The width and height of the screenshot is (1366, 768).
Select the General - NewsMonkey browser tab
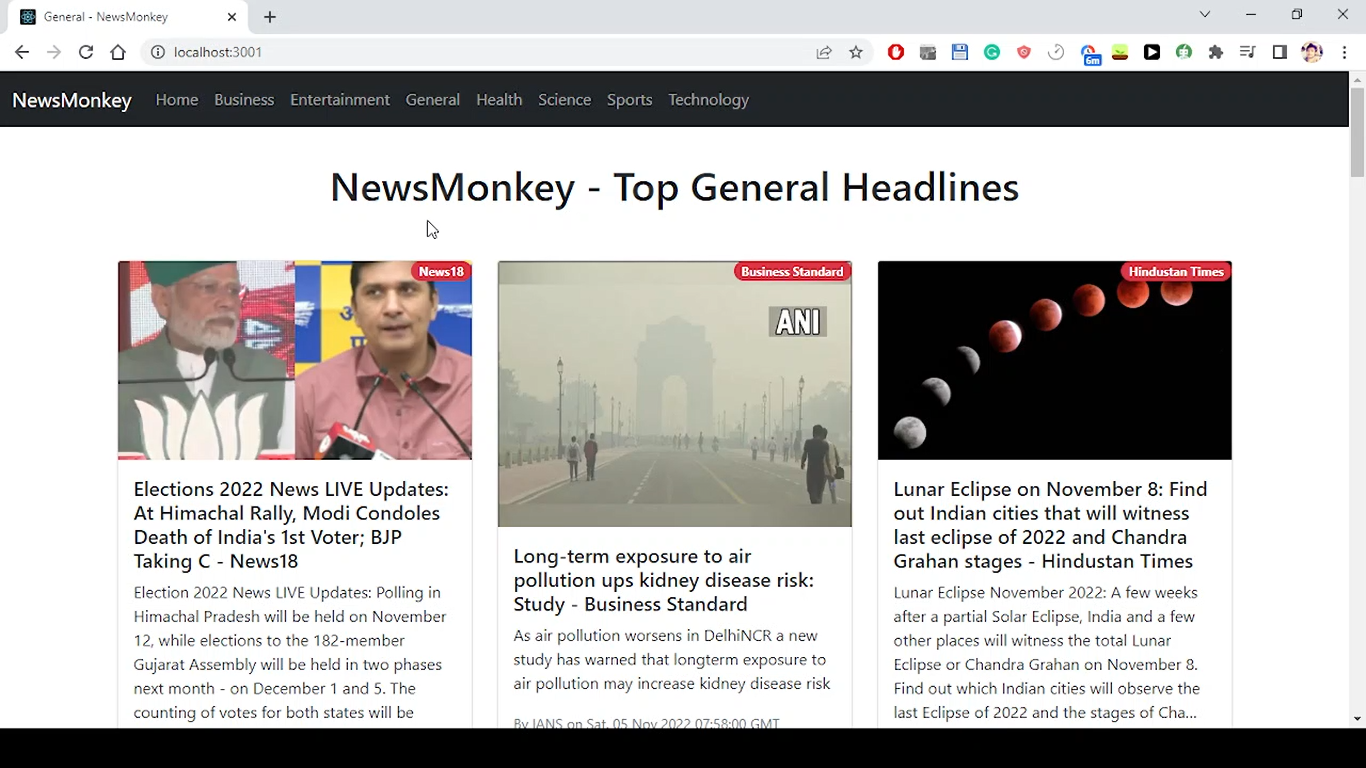(128, 17)
